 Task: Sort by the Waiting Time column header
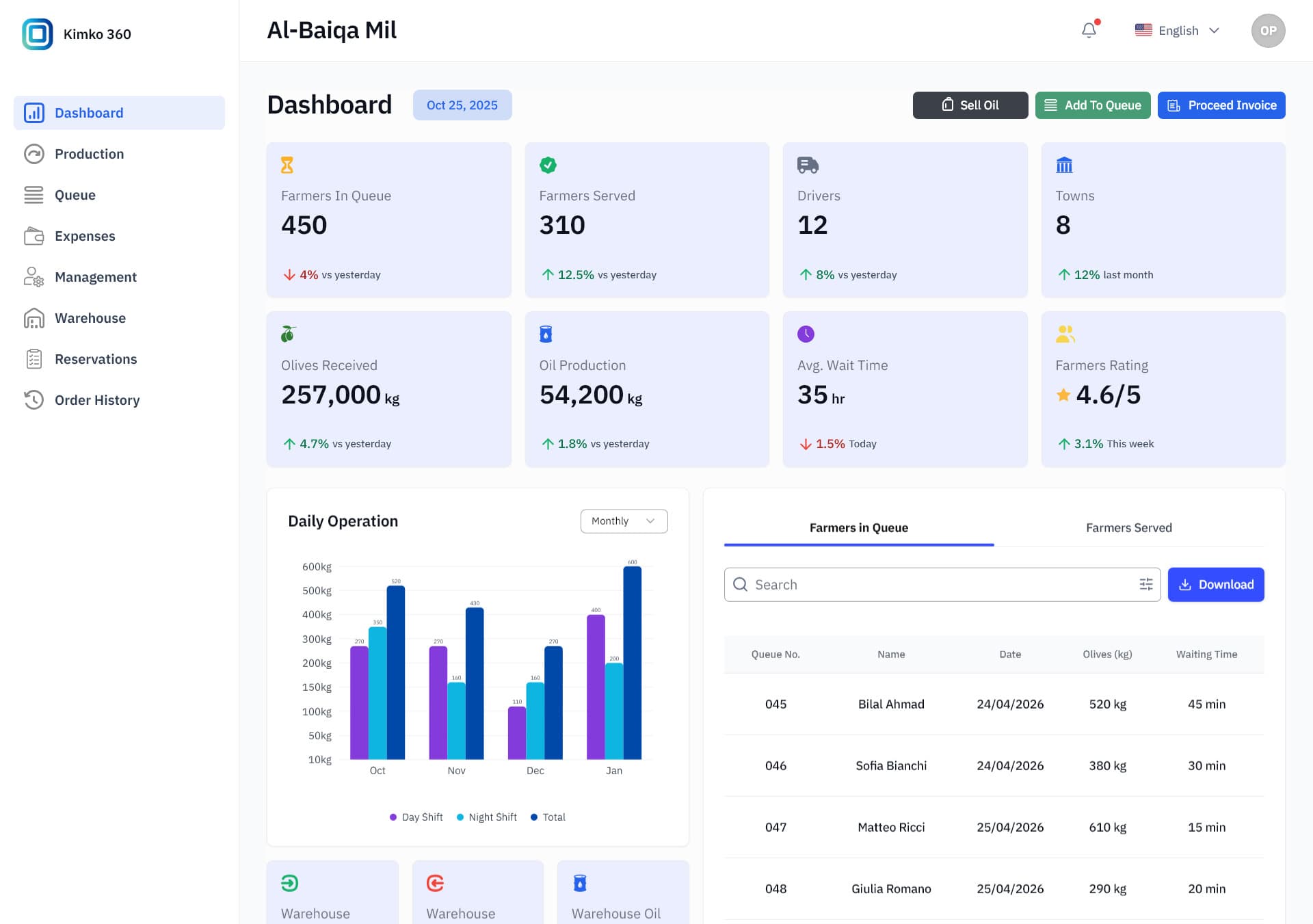[x=1206, y=655]
